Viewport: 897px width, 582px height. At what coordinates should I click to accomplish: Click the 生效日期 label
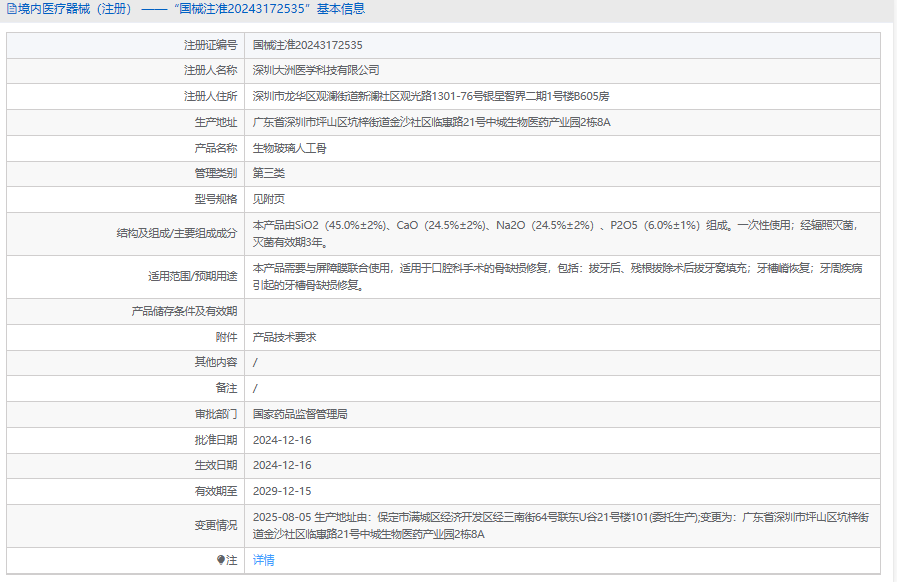point(216,465)
